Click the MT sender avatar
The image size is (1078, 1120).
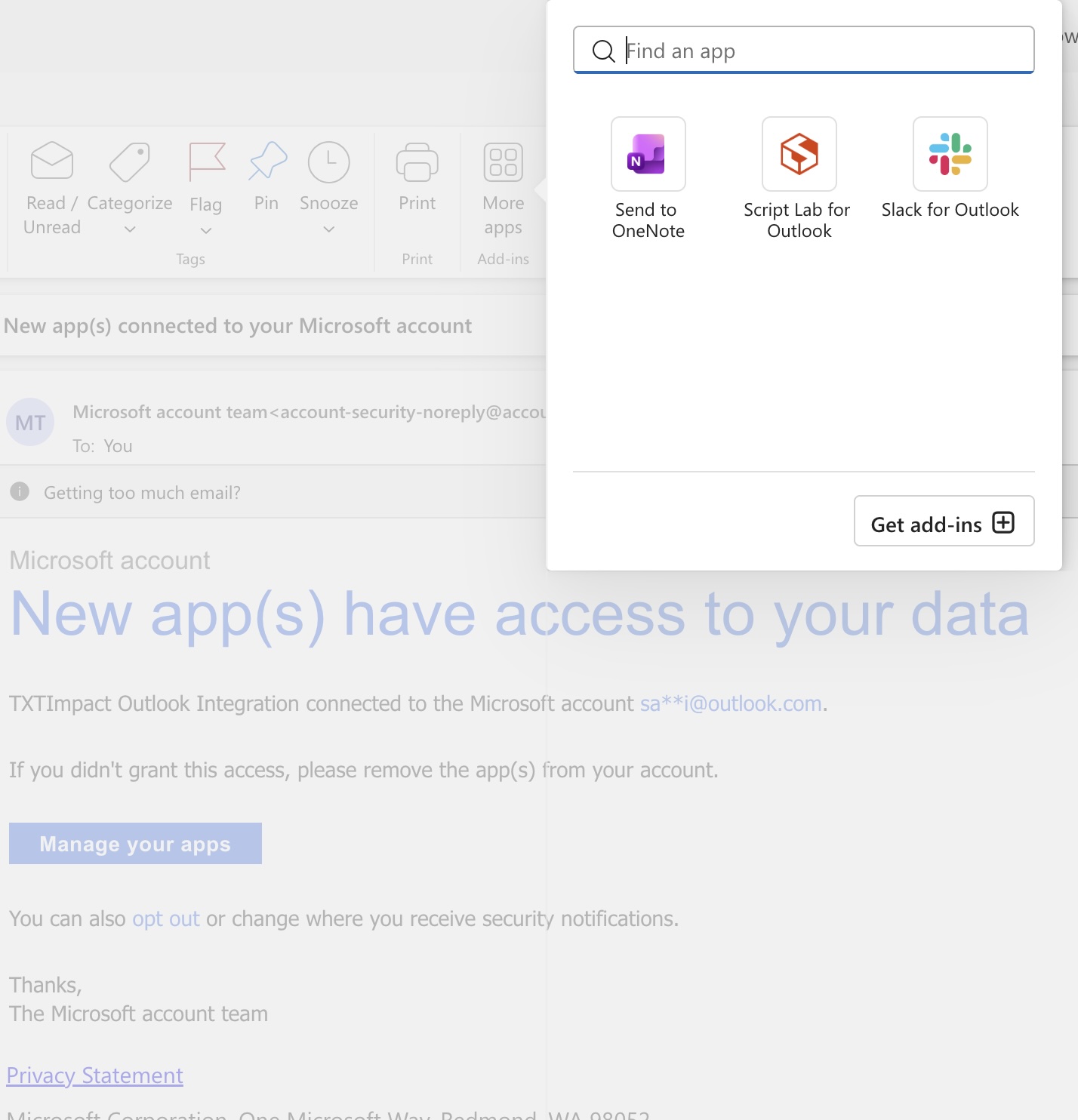(x=30, y=422)
